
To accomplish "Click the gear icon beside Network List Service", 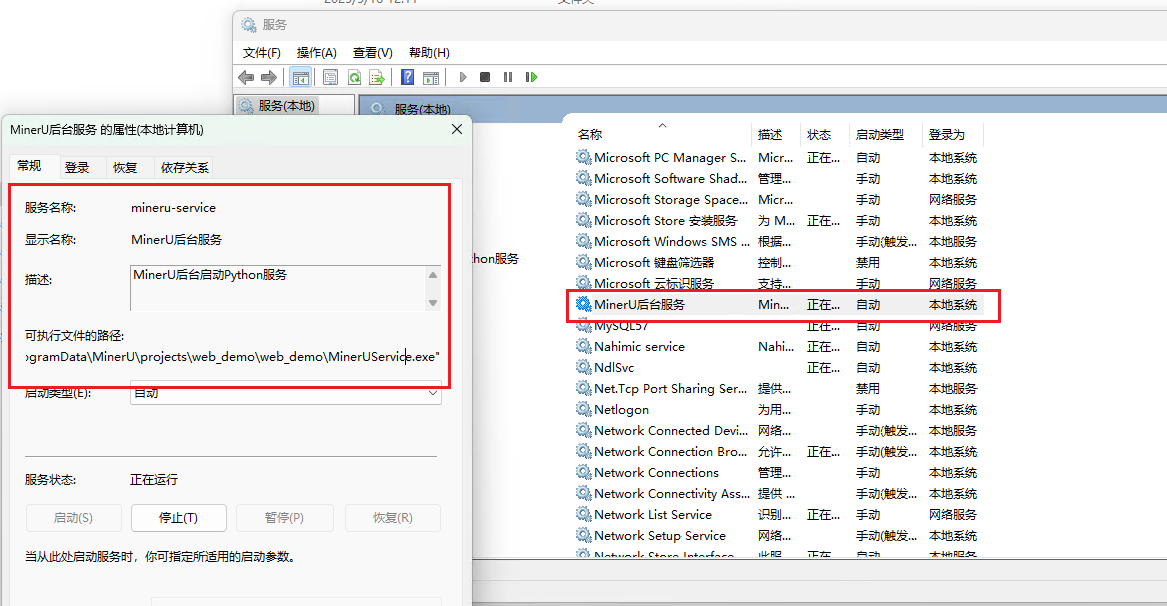I will tap(584, 514).
